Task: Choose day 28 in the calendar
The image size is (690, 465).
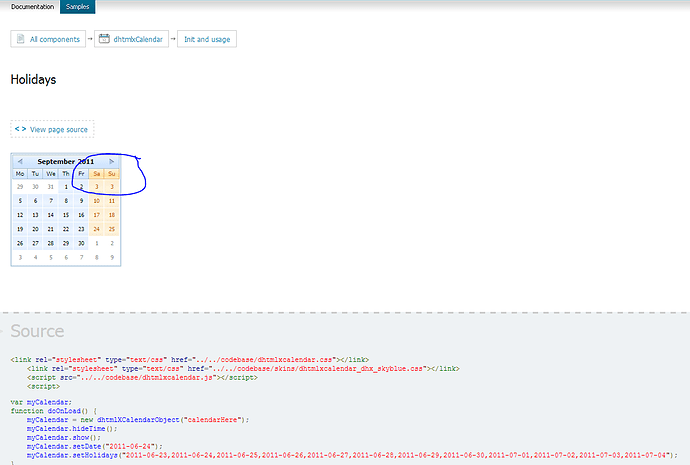Action: [51, 243]
